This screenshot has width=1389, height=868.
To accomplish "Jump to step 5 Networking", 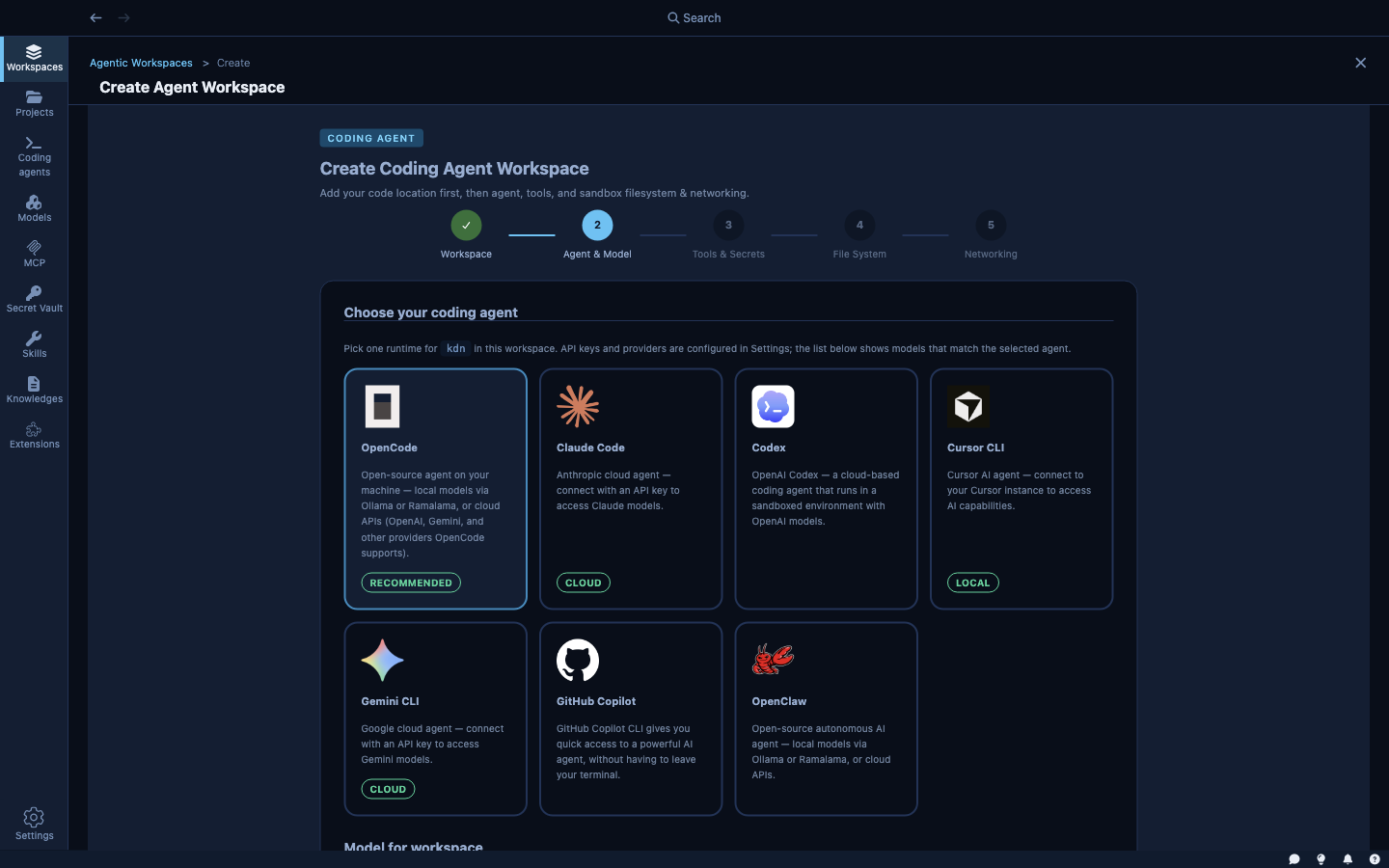I will (991, 226).
